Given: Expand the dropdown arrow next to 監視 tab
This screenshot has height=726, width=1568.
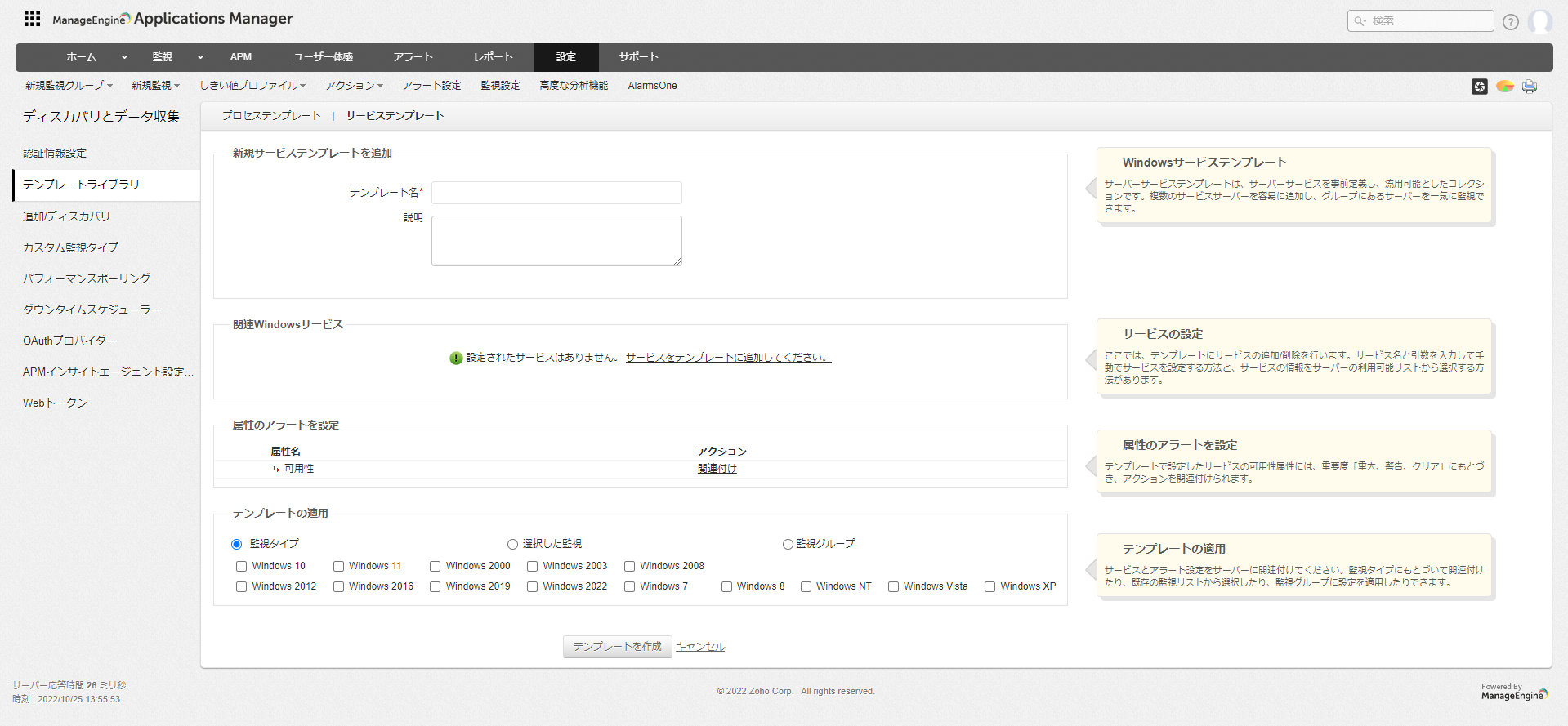Looking at the screenshot, I should click(x=200, y=57).
